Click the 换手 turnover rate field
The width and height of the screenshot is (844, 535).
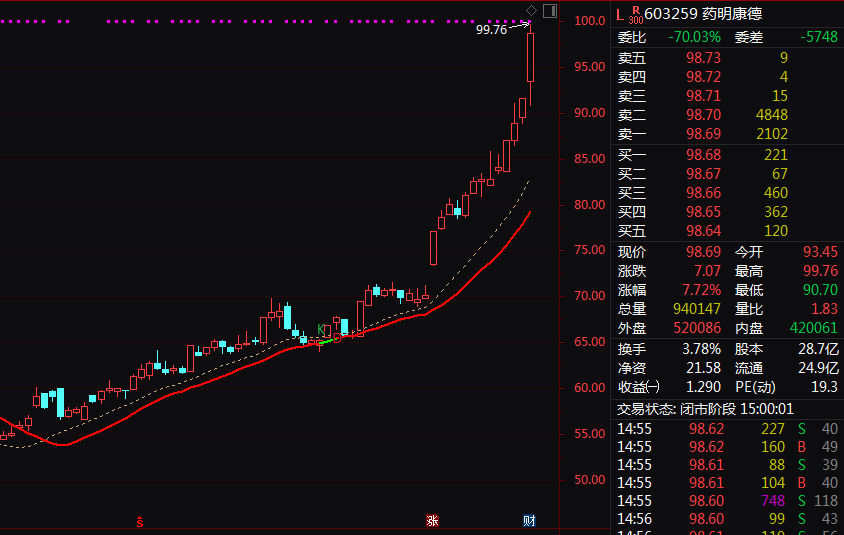tap(632, 349)
